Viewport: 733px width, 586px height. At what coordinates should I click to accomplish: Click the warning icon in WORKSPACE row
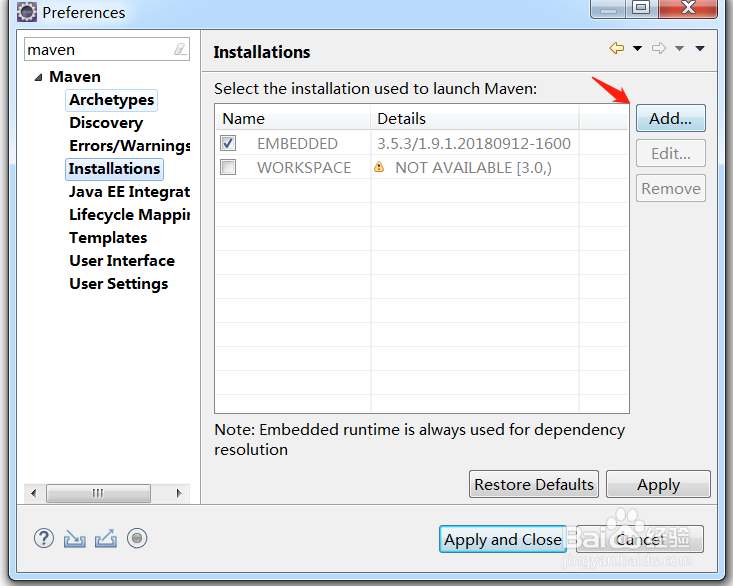click(379, 167)
